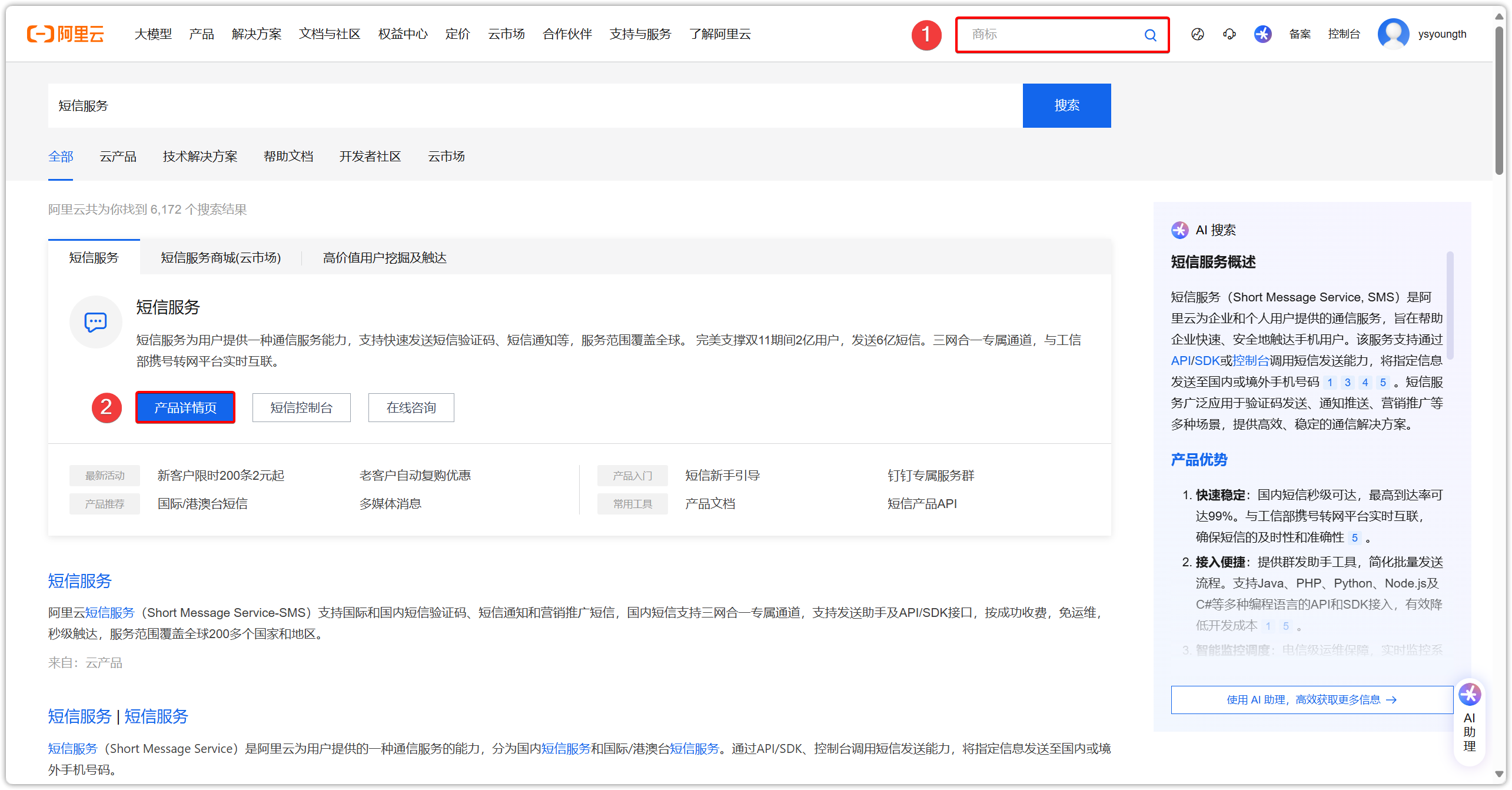Click the AI panel scrollbar
Screen dimensions: 1512x790
coord(1450,305)
